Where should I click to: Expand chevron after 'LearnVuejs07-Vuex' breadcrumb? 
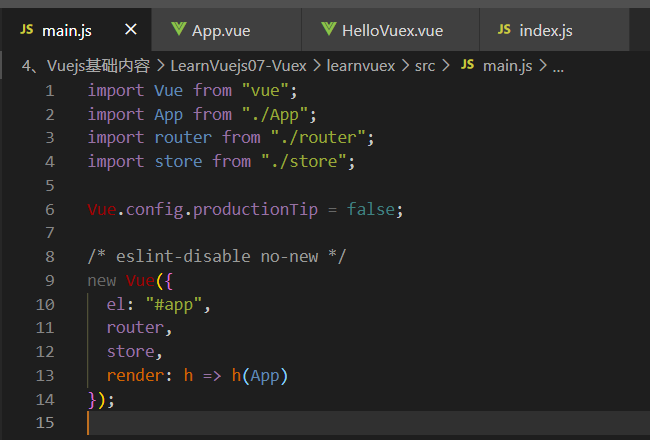(x=317, y=66)
